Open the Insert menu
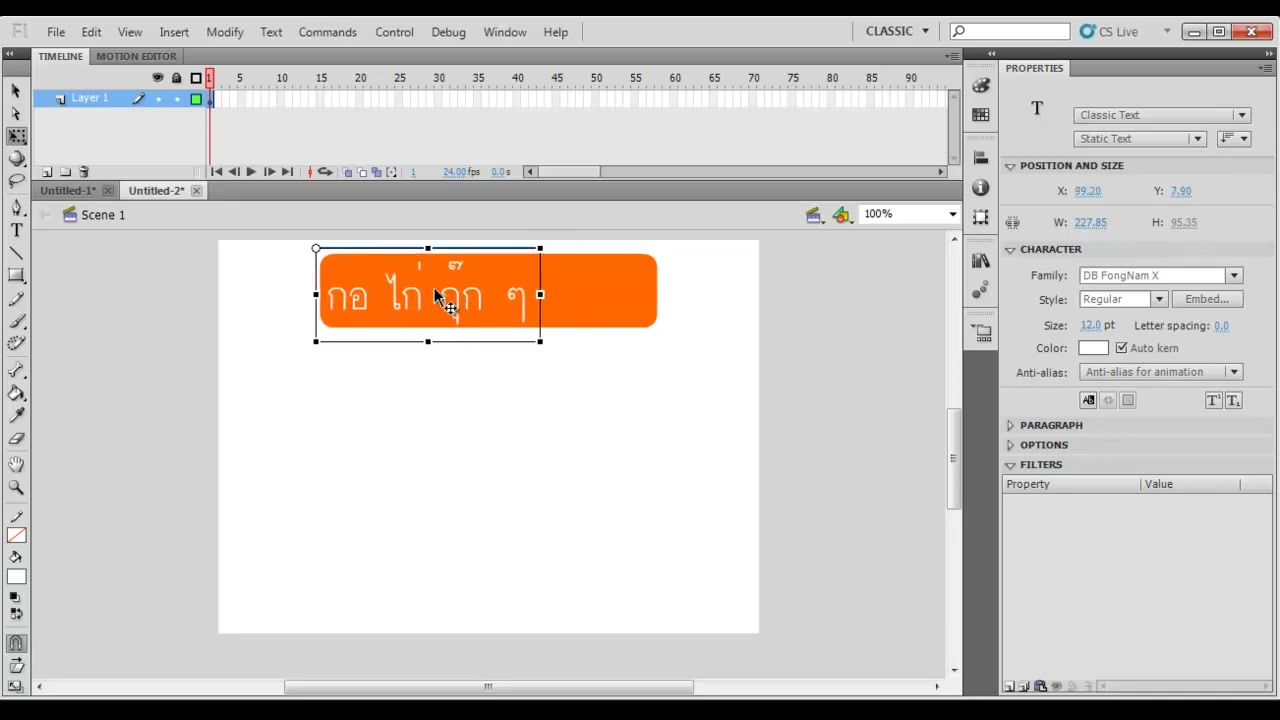The image size is (1280, 720). pos(174,32)
